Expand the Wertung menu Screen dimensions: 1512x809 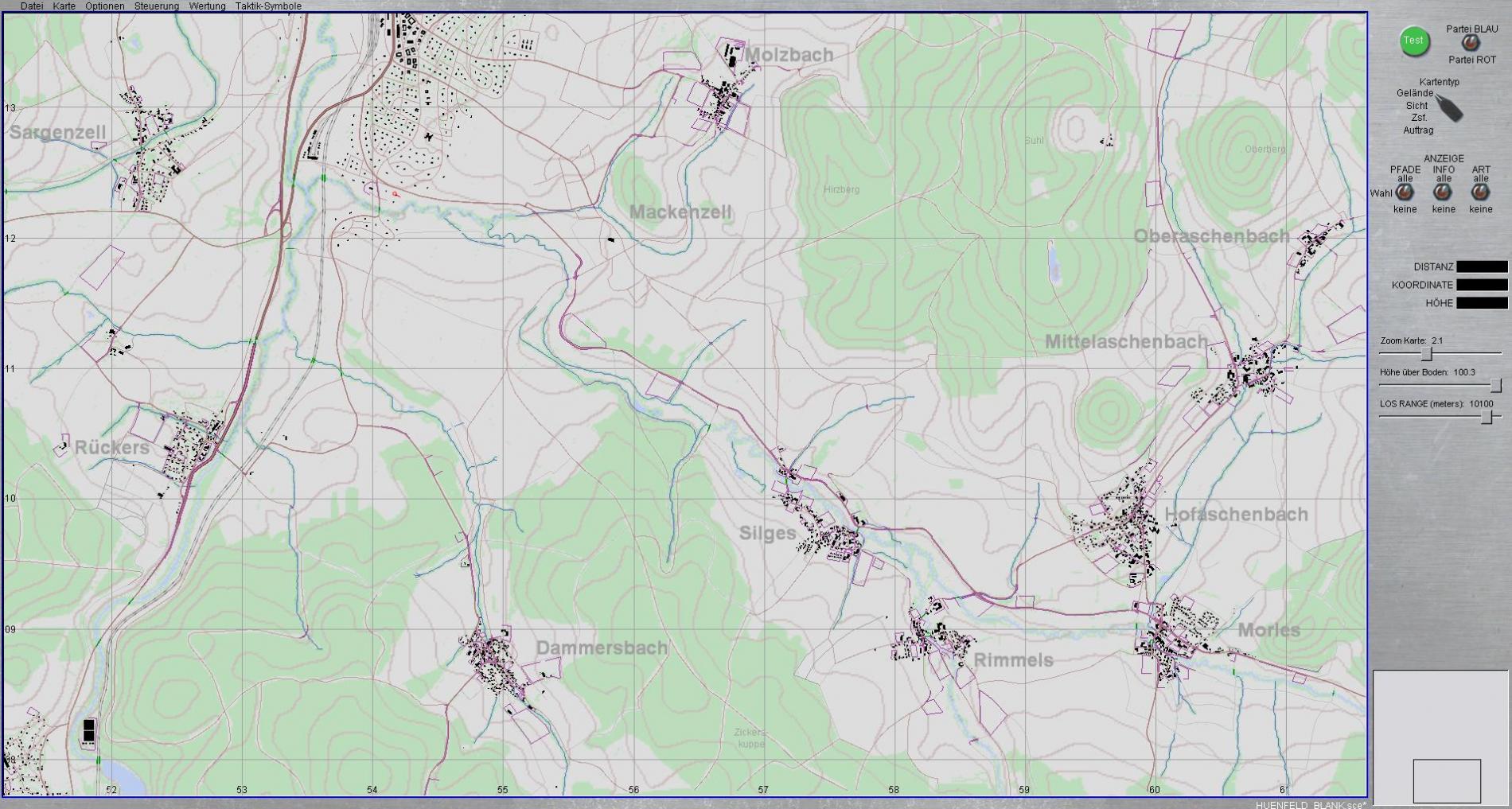(x=207, y=6)
